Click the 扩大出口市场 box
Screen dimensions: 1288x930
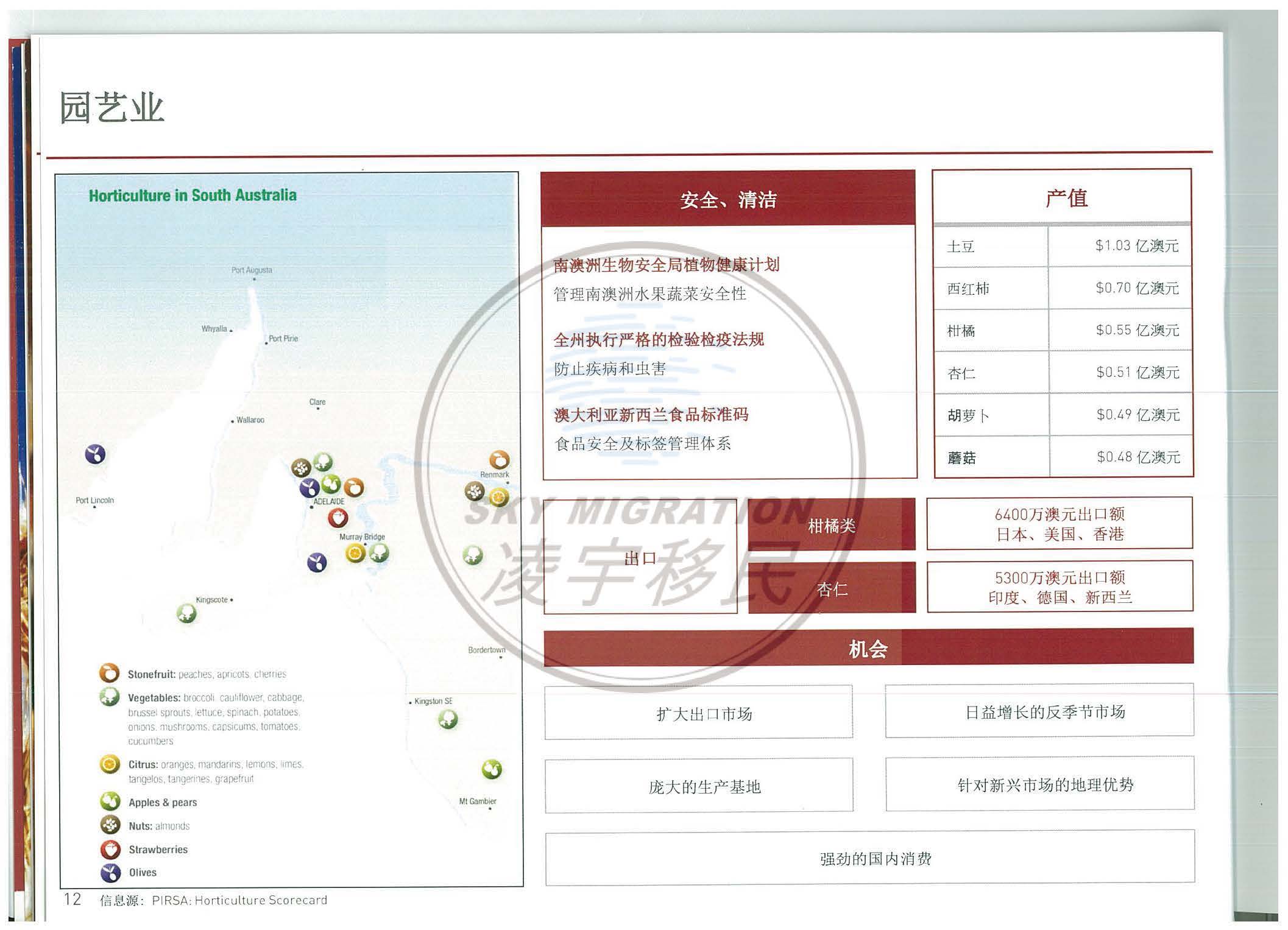coord(699,713)
